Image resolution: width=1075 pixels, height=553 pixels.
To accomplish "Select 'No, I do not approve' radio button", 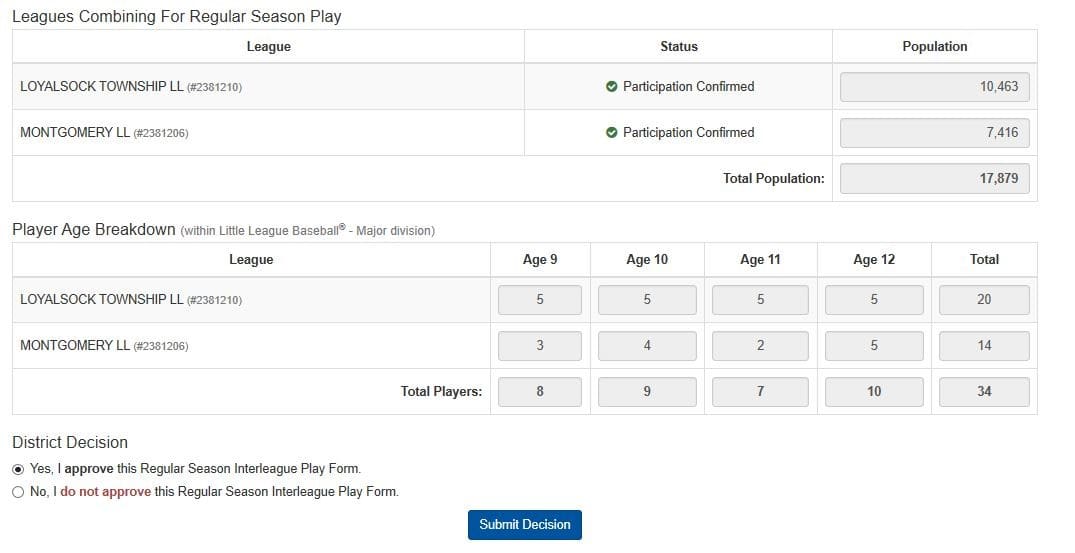I will (x=19, y=492).
